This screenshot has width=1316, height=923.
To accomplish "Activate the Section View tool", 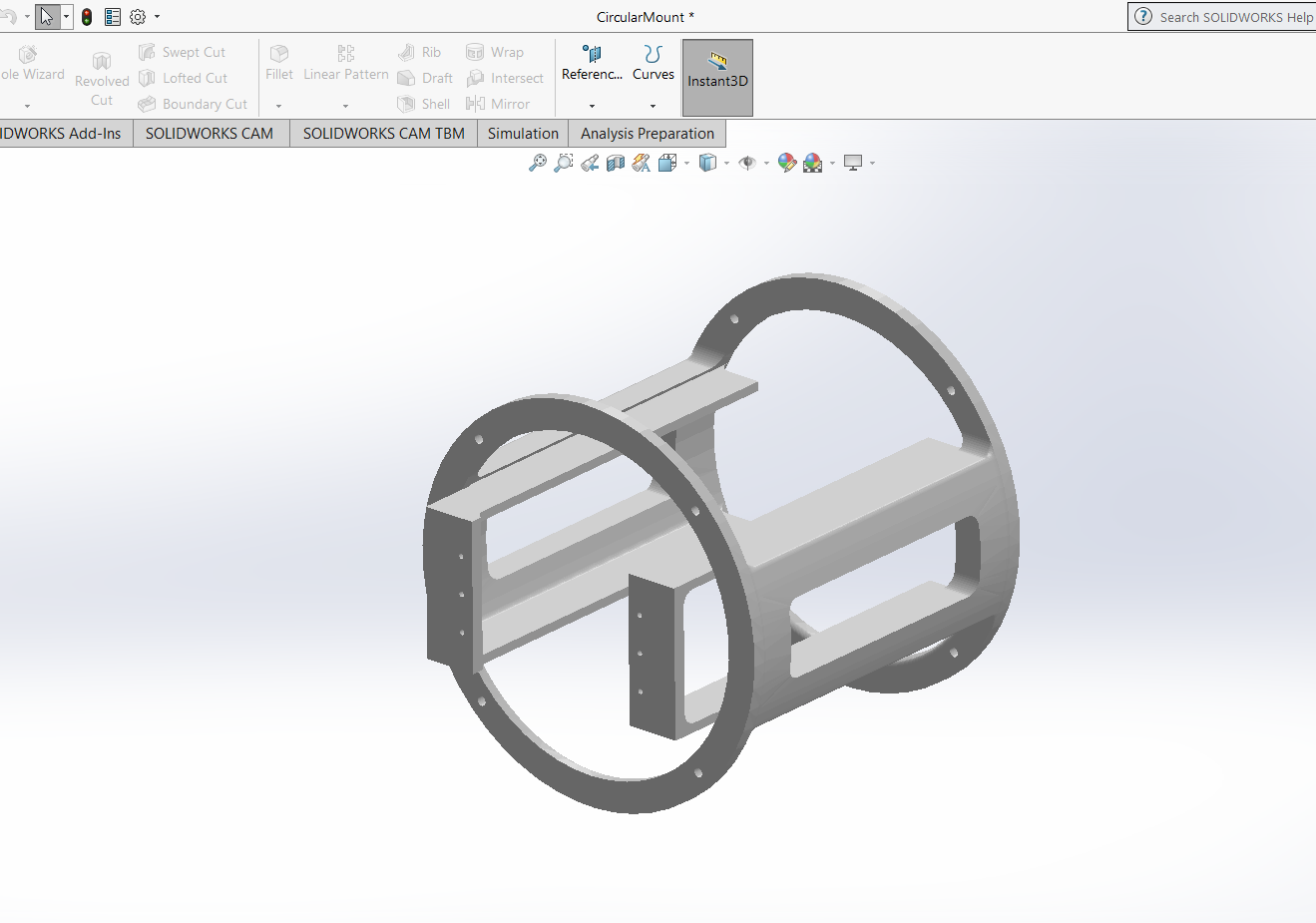I will (616, 163).
